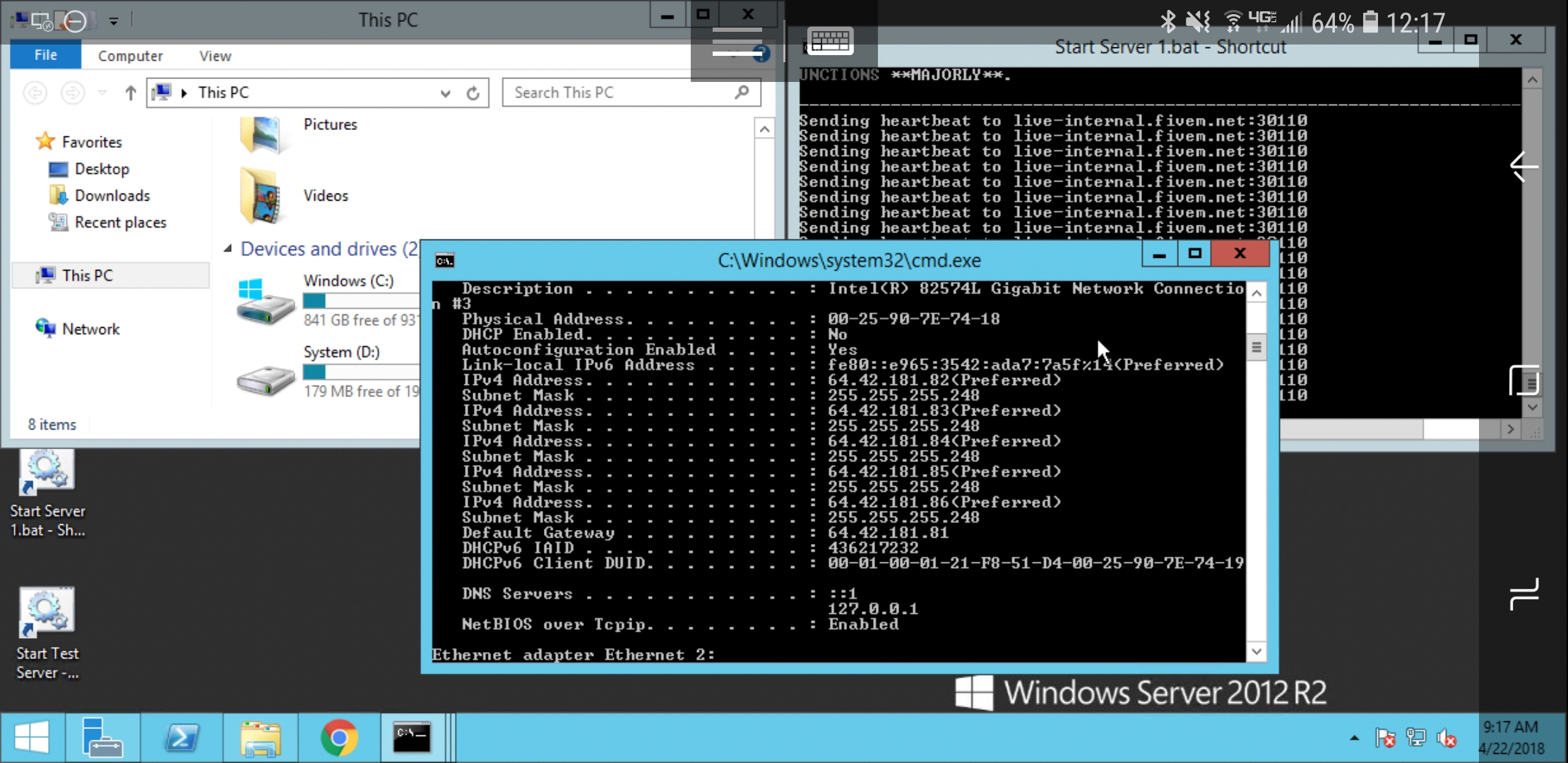Image resolution: width=1568 pixels, height=763 pixels.
Task: Open the Start menu button
Action: tap(32, 738)
